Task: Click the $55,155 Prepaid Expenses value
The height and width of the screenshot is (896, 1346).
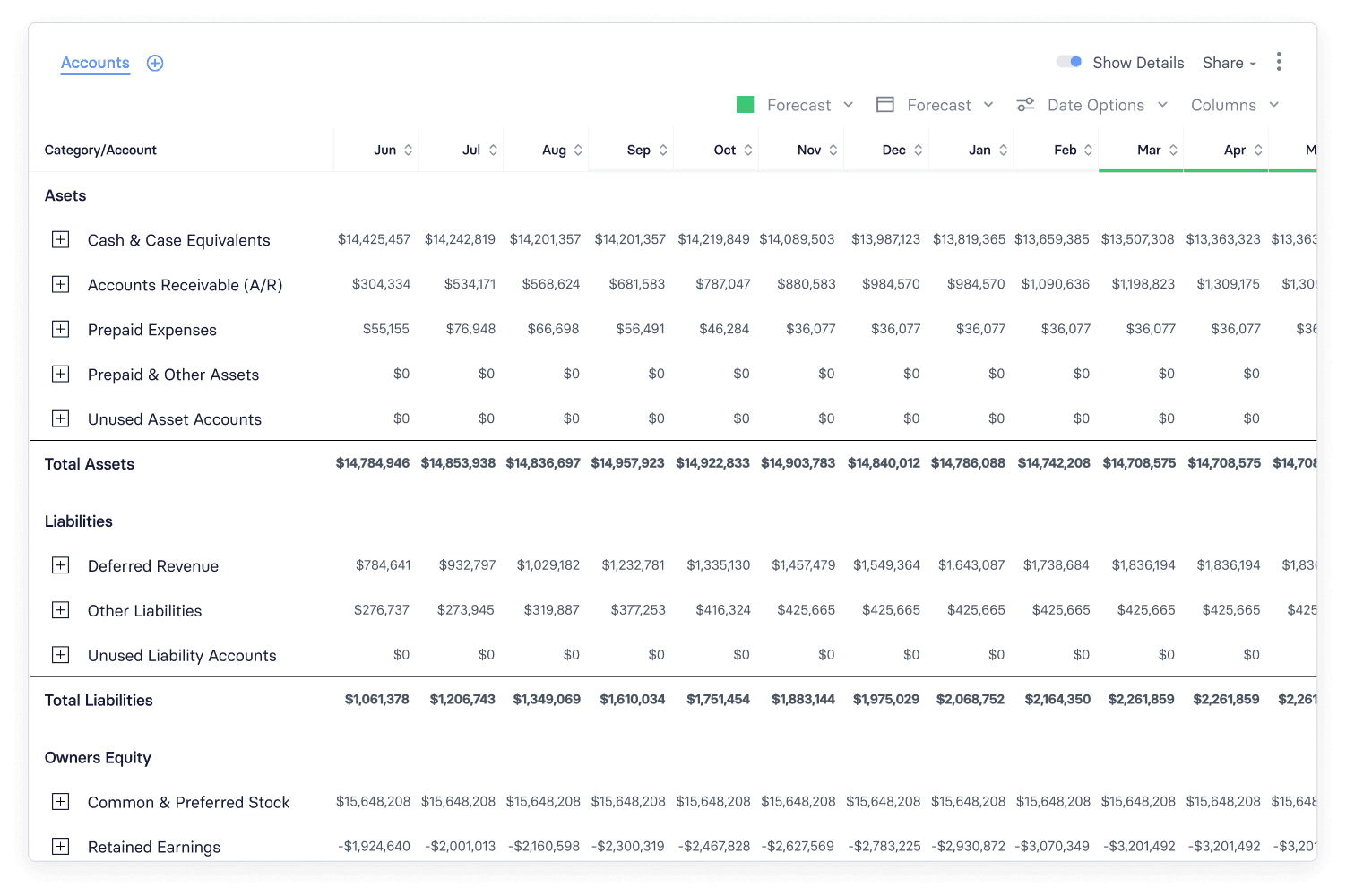Action: tap(386, 329)
